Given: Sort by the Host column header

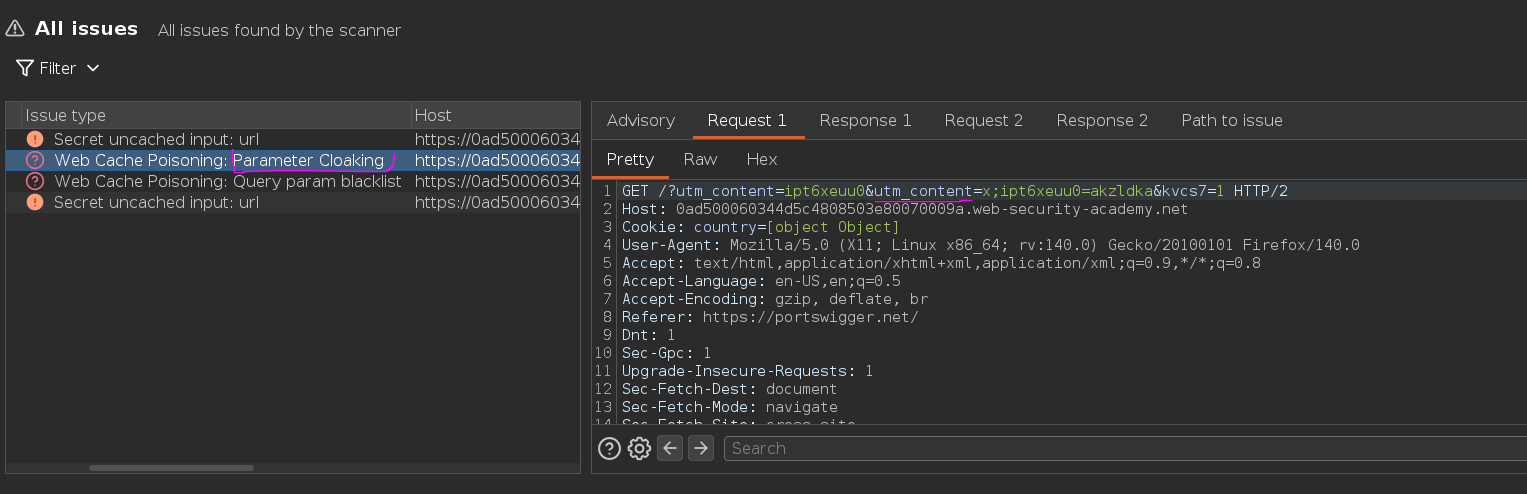Looking at the screenshot, I should (x=496, y=115).
